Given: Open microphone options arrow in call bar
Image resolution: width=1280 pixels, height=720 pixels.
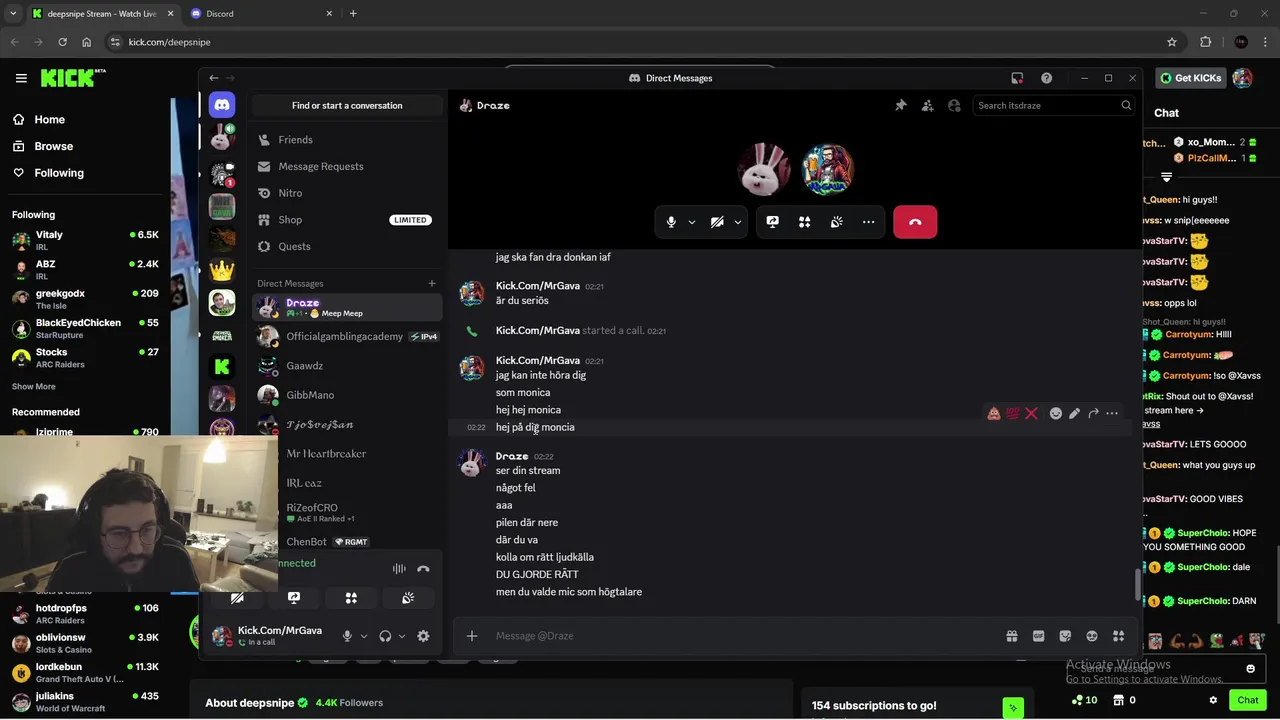Looking at the screenshot, I should pyautogui.click(x=691, y=222).
